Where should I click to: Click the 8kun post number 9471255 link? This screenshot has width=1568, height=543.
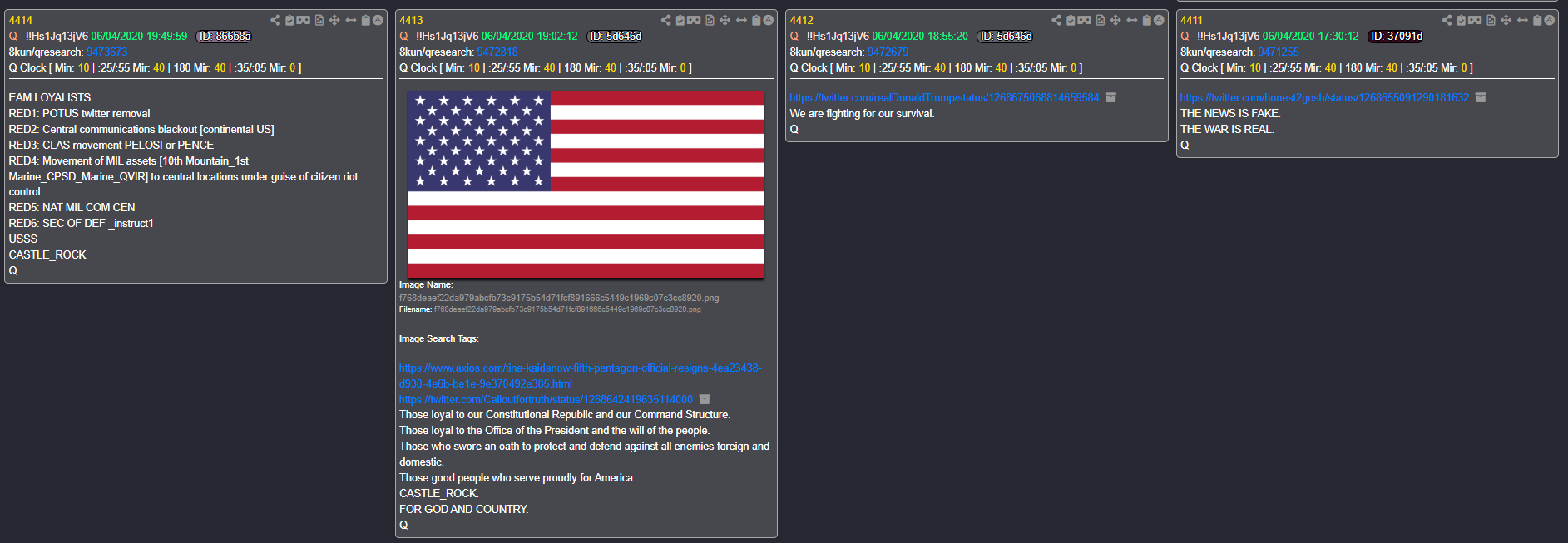click(1279, 52)
